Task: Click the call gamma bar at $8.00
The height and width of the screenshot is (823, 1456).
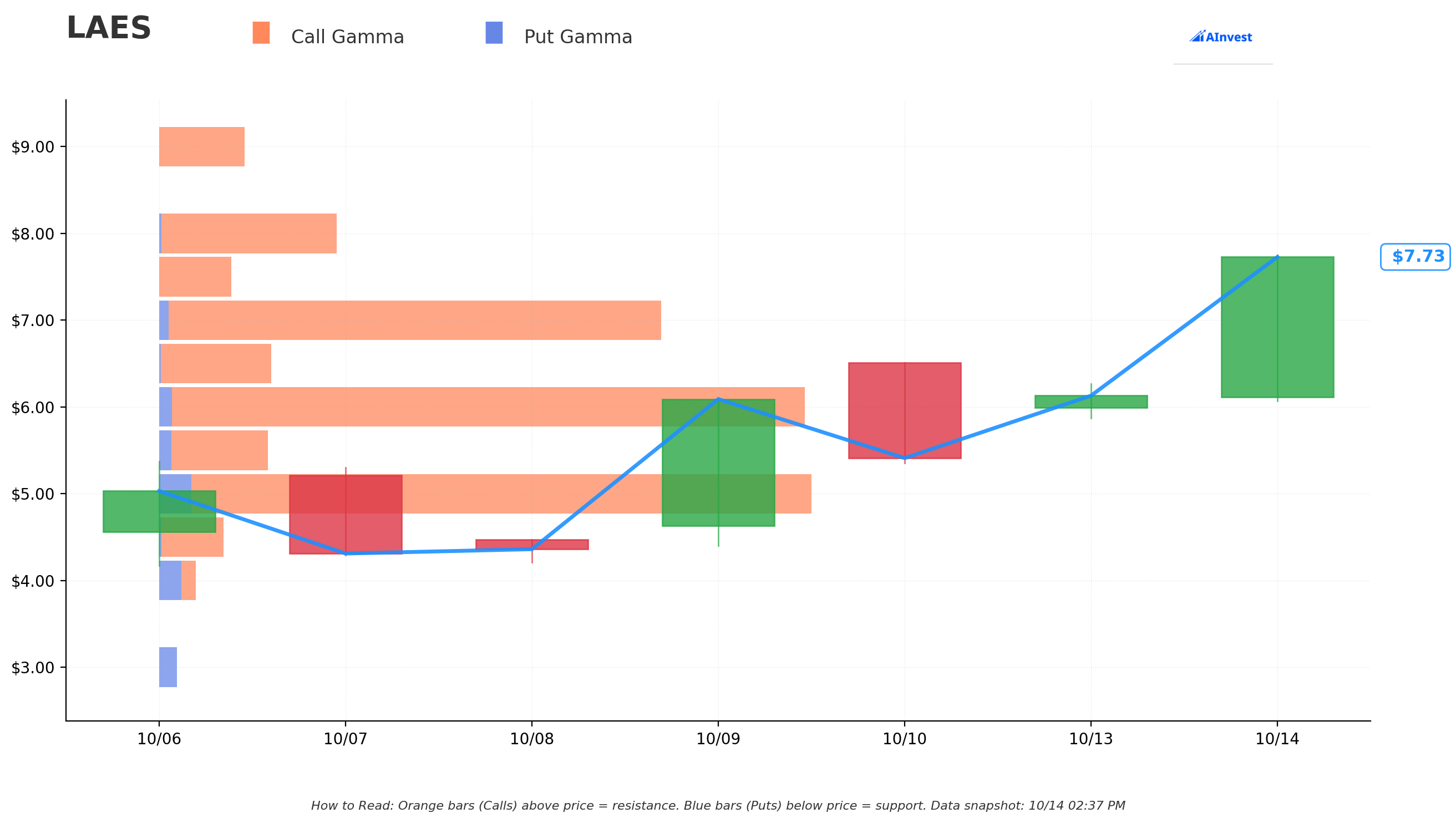Action: 248,233
